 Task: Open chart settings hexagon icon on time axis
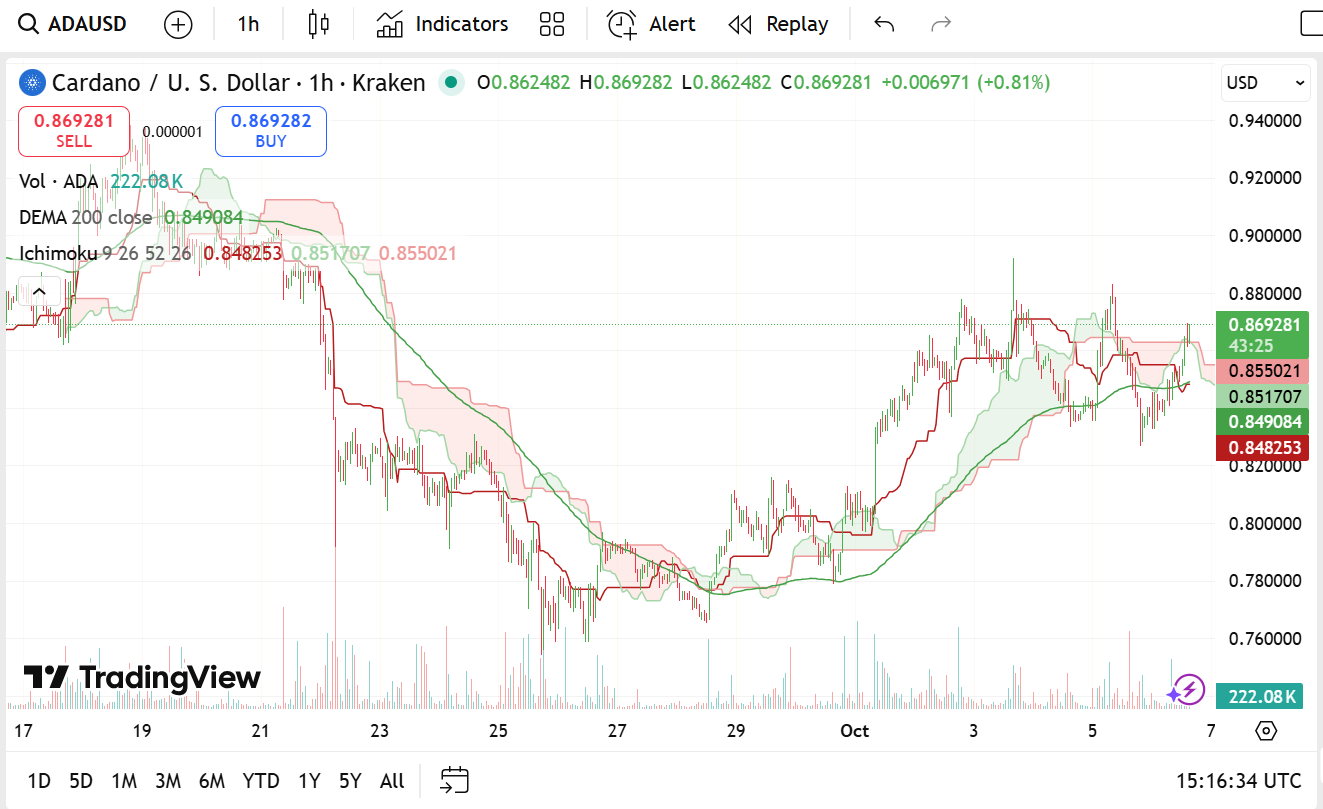pos(1266,731)
